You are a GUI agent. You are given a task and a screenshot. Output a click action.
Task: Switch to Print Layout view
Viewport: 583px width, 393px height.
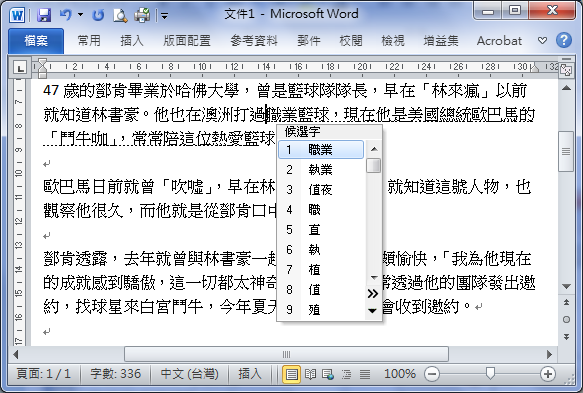(x=292, y=374)
